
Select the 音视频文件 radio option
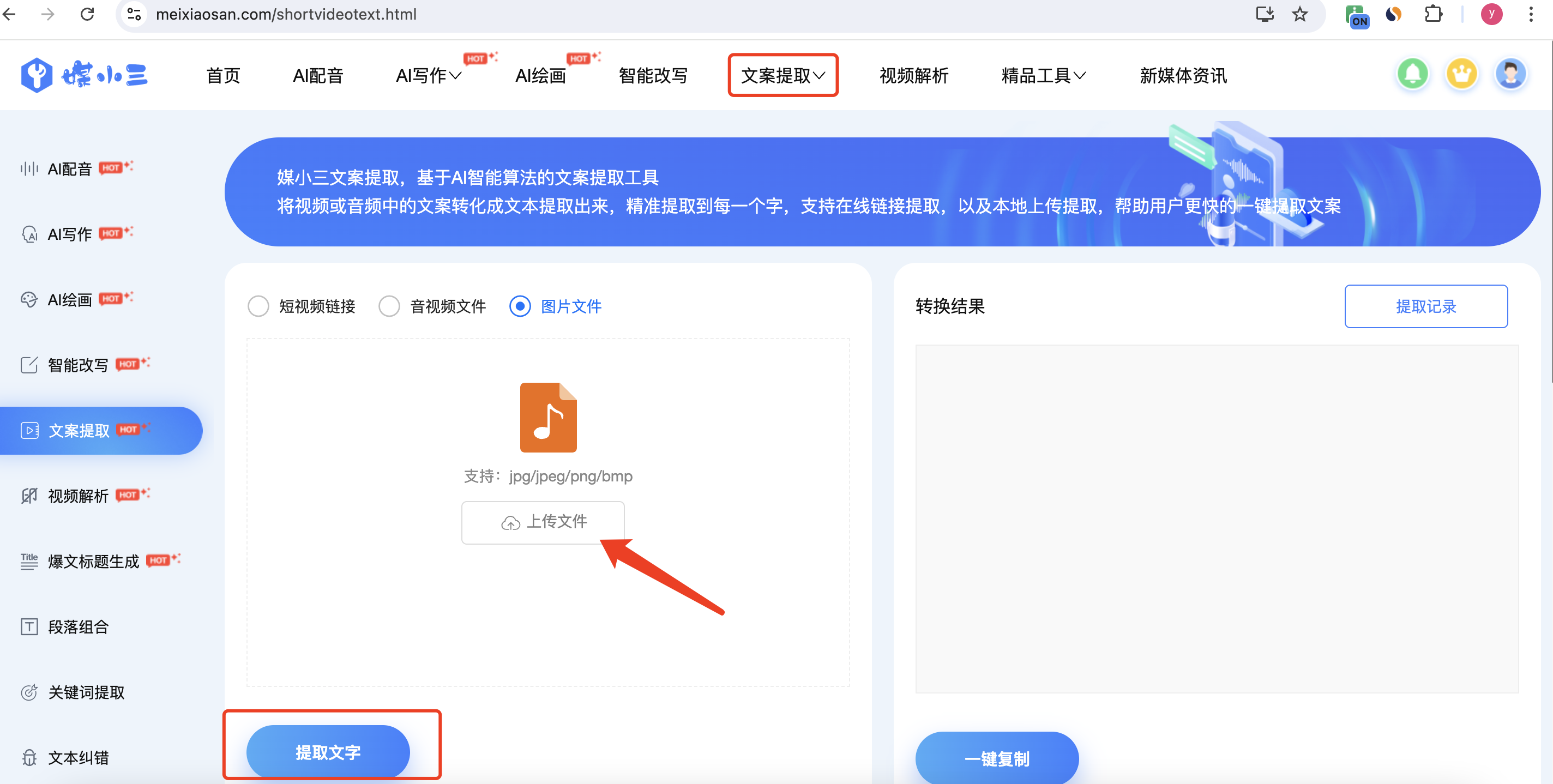[389, 306]
